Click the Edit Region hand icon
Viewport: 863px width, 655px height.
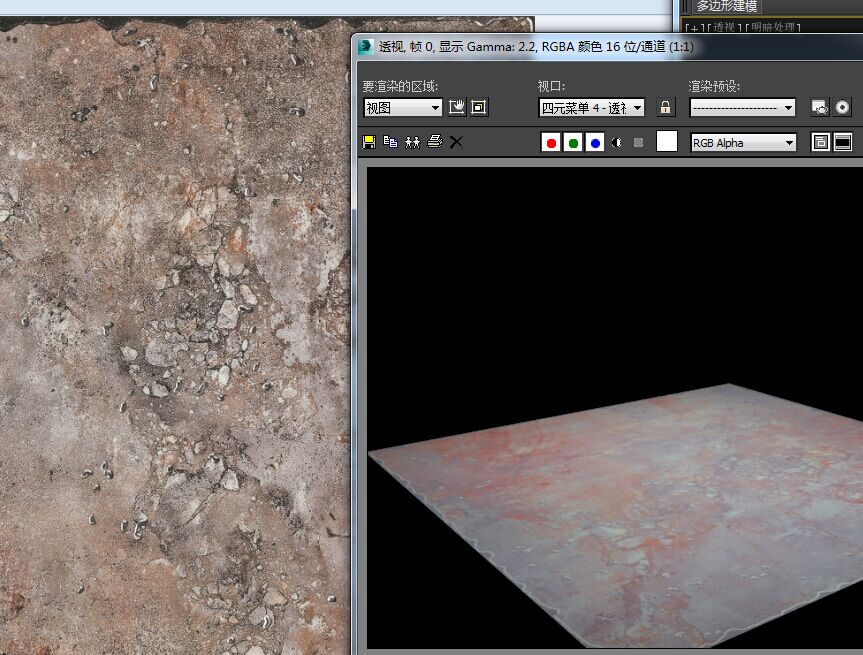[x=457, y=107]
